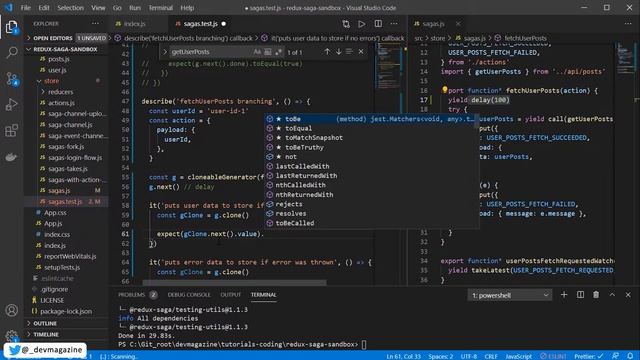Expand the reducers folder
The image size is (640, 360).
[60, 92]
